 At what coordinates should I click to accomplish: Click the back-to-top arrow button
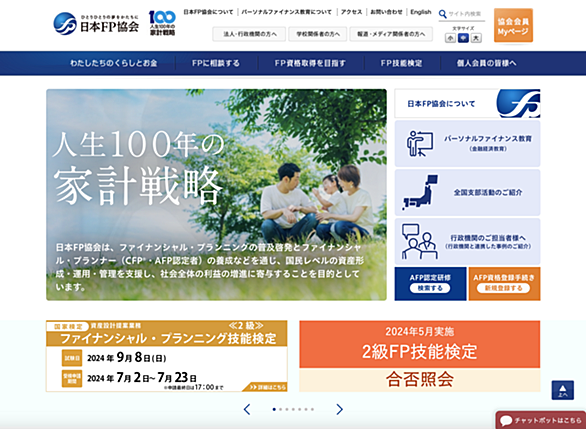coord(562,391)
